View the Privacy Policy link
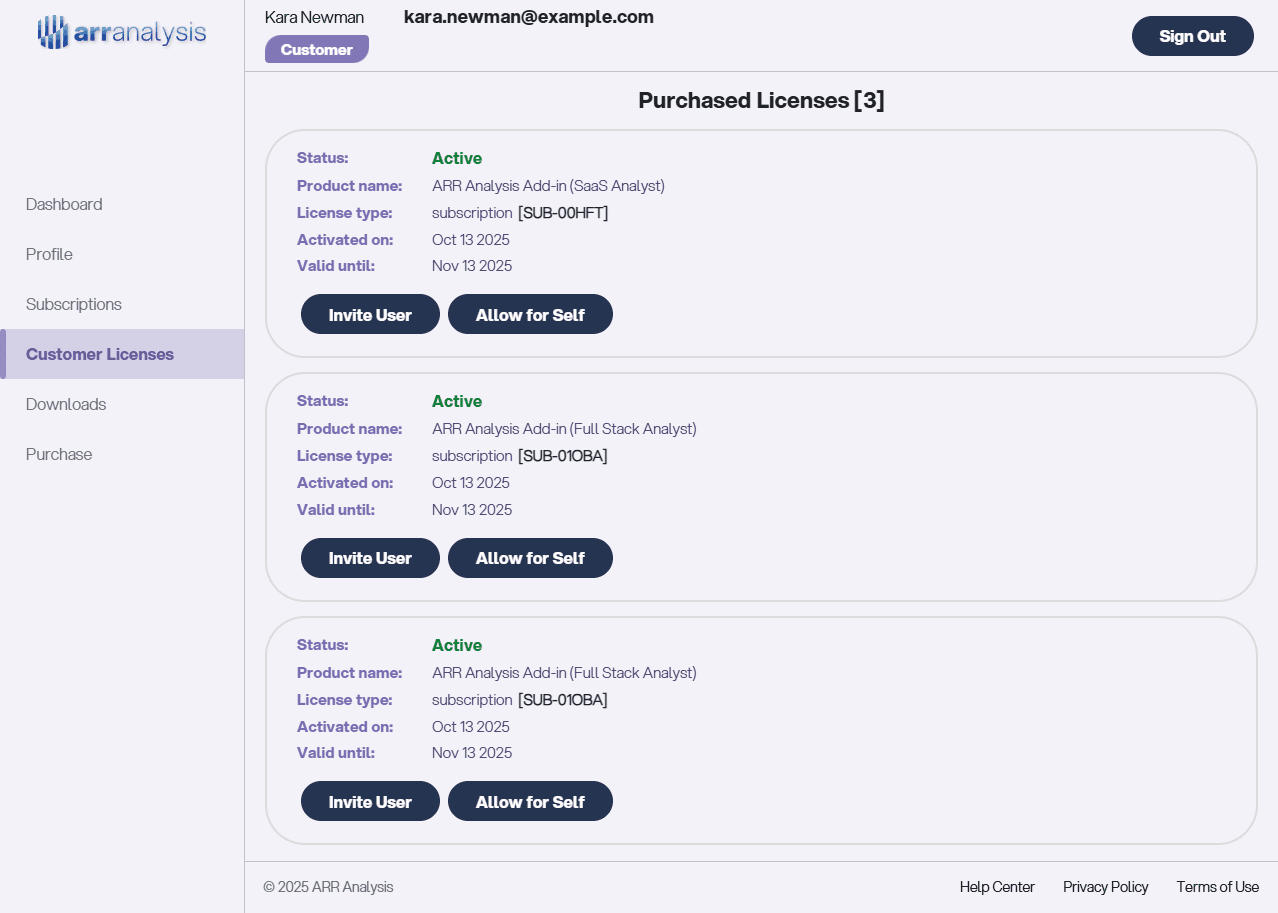Image resolution: width=1278 pixels, height=913 pixels. (1105, 887)
